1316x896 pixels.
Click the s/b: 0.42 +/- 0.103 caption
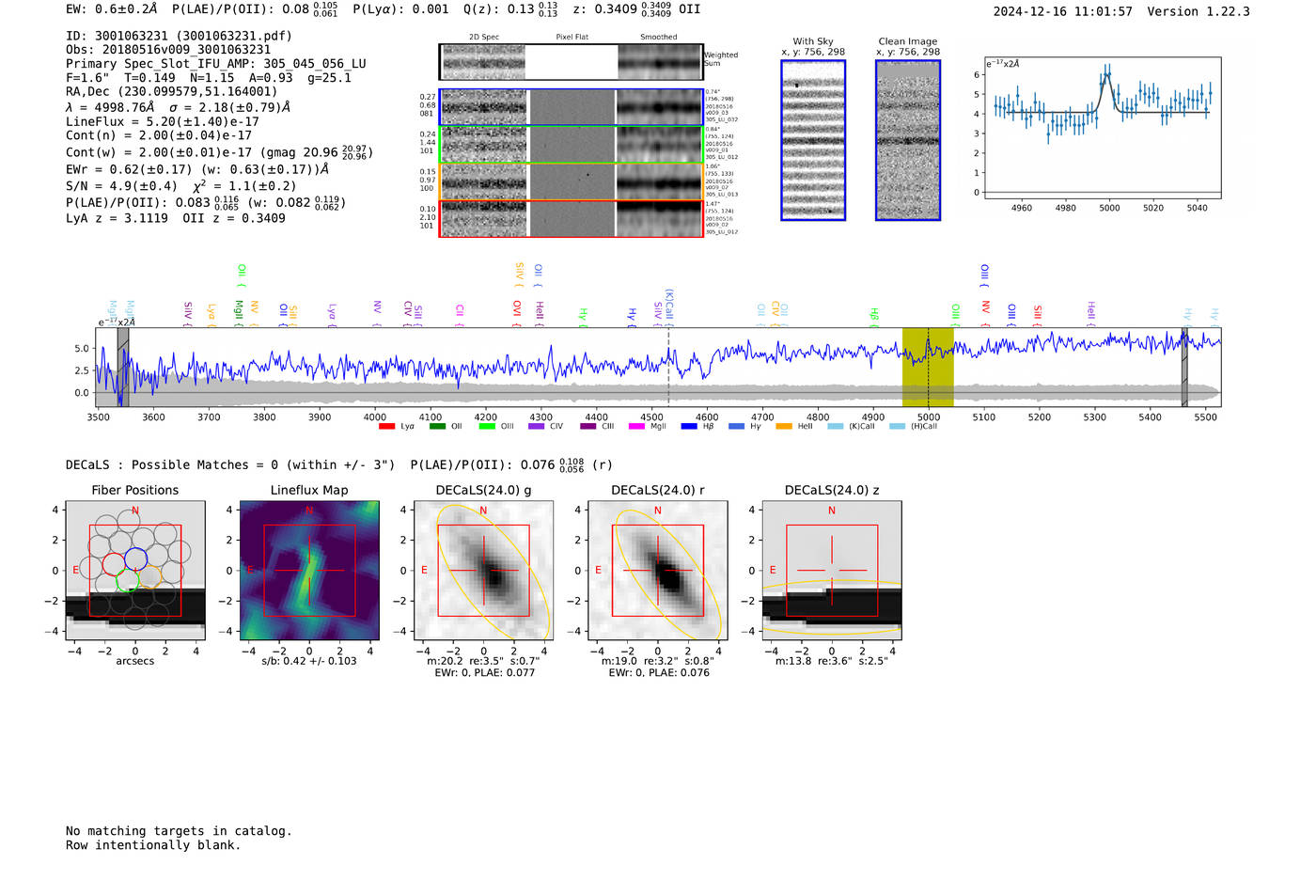pyautogui.click(x=309, y=661)
